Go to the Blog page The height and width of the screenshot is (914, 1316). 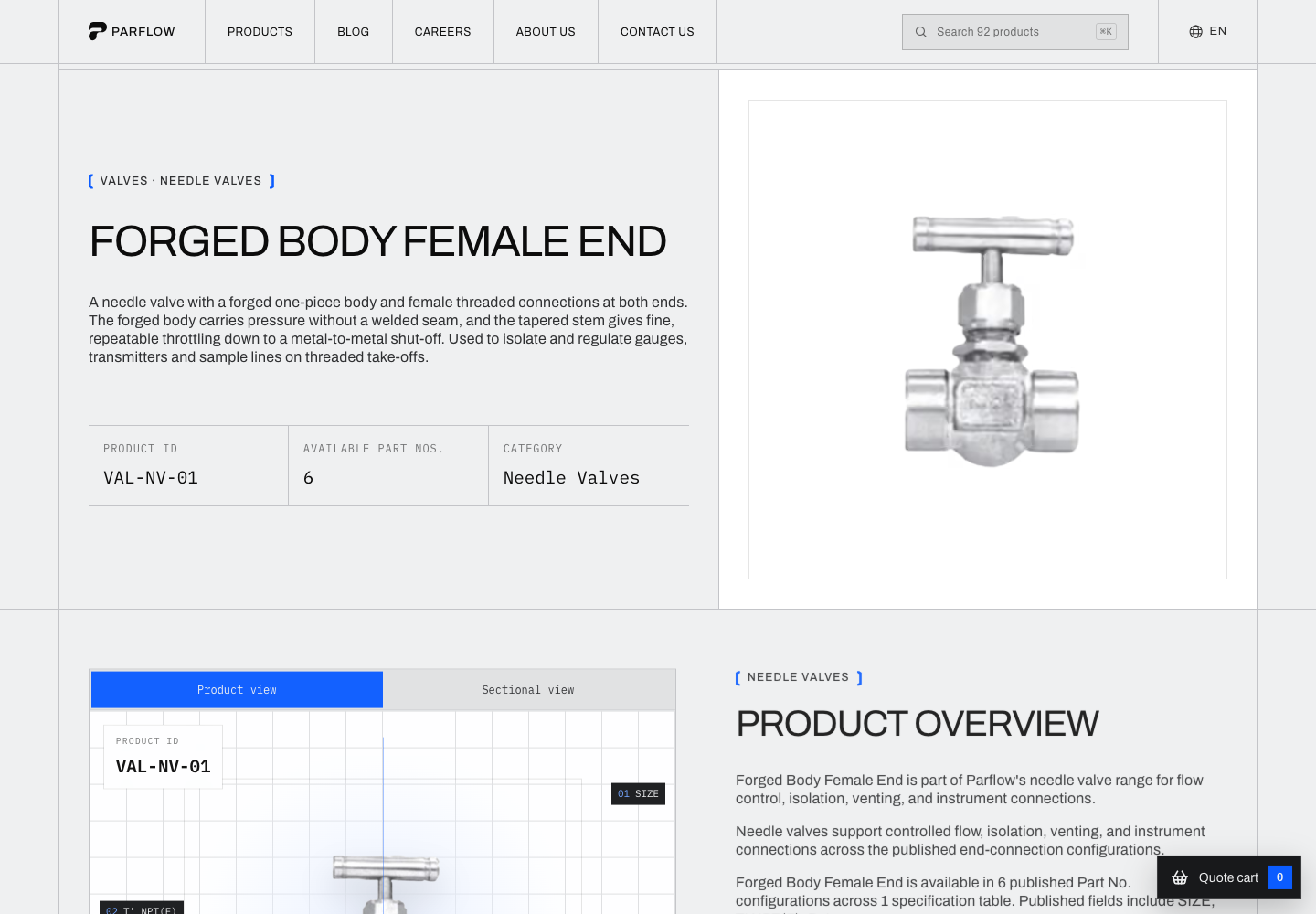click(353, 31)
